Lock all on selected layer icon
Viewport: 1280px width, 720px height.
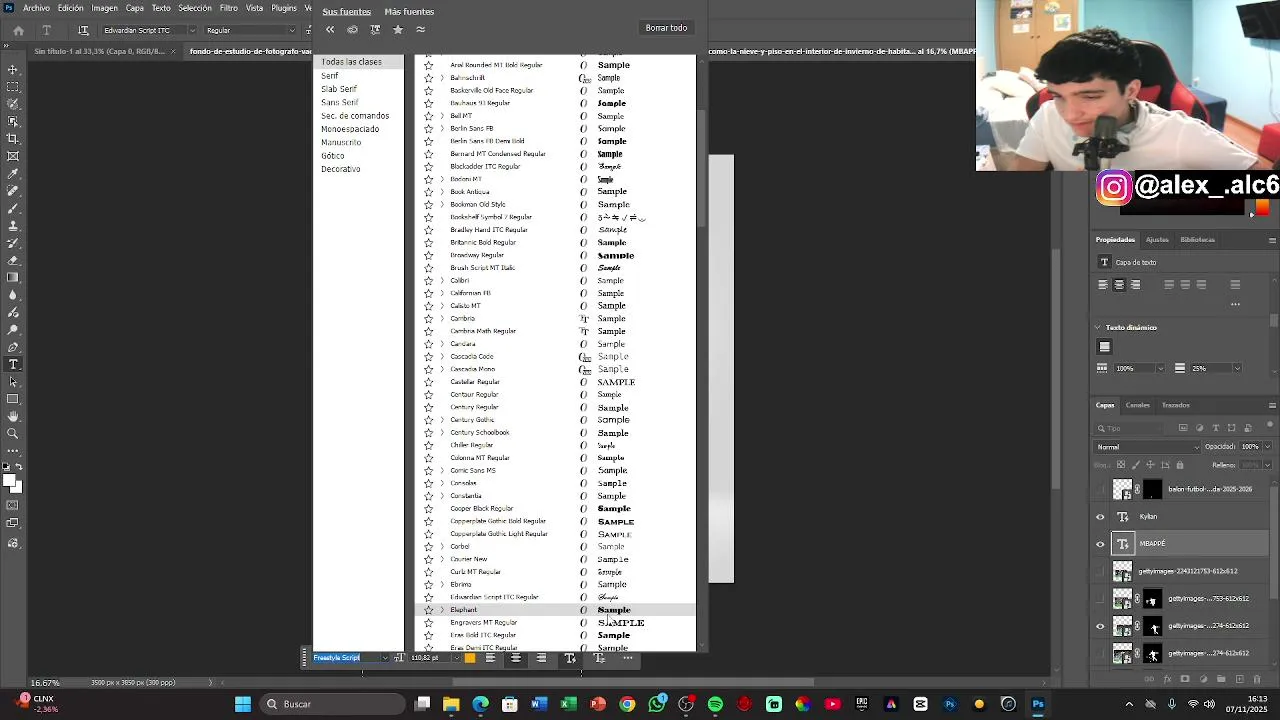1180,465
